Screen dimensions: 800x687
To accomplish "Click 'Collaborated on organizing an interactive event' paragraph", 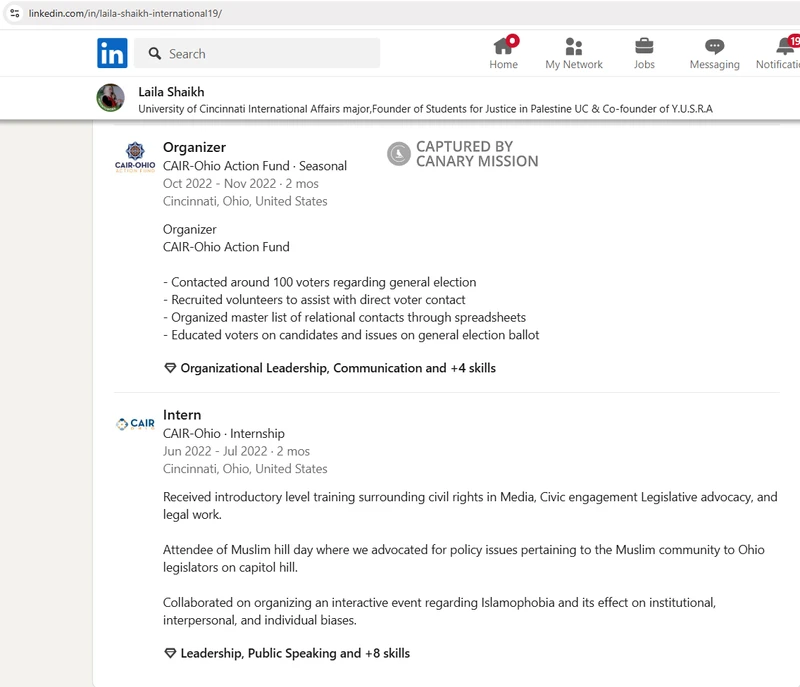I will click(x=439, y=611).
